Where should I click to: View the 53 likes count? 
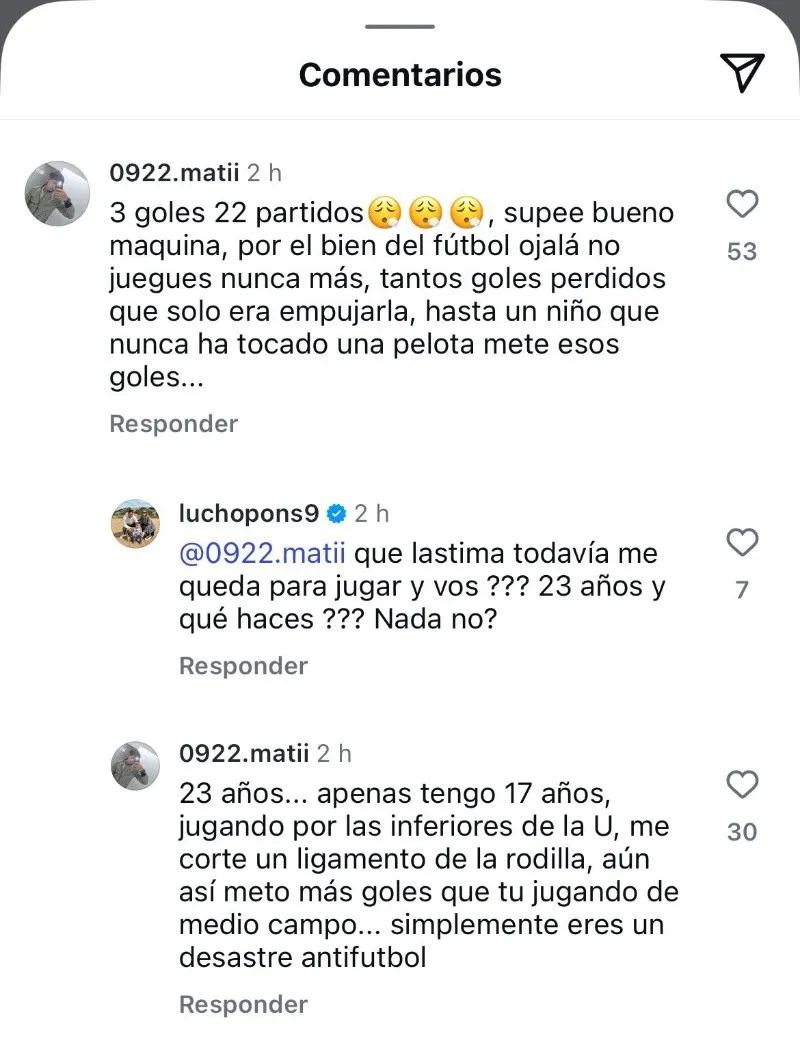coord(742,251)
